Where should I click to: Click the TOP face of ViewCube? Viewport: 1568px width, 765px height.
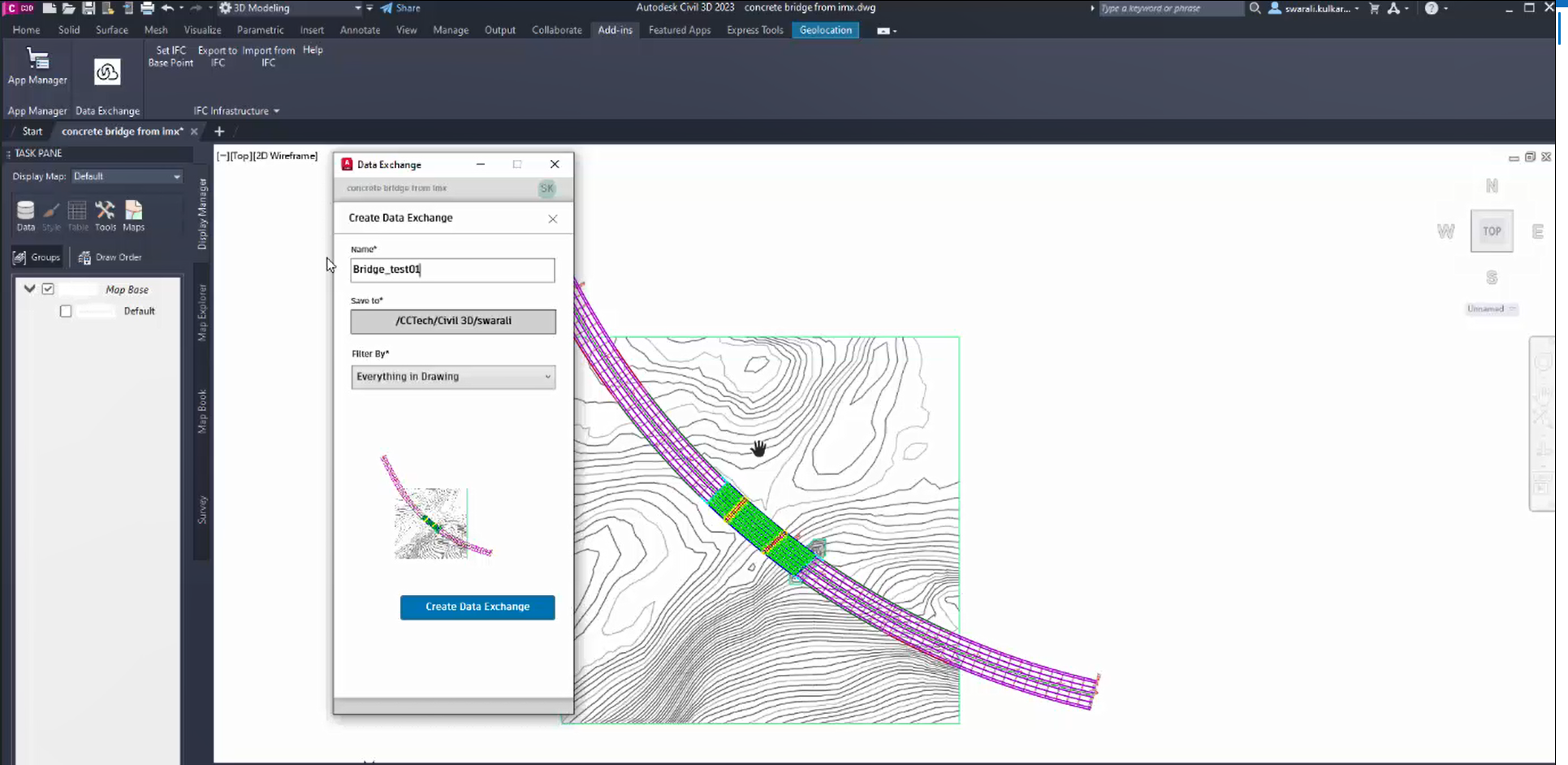(1491, 231)
